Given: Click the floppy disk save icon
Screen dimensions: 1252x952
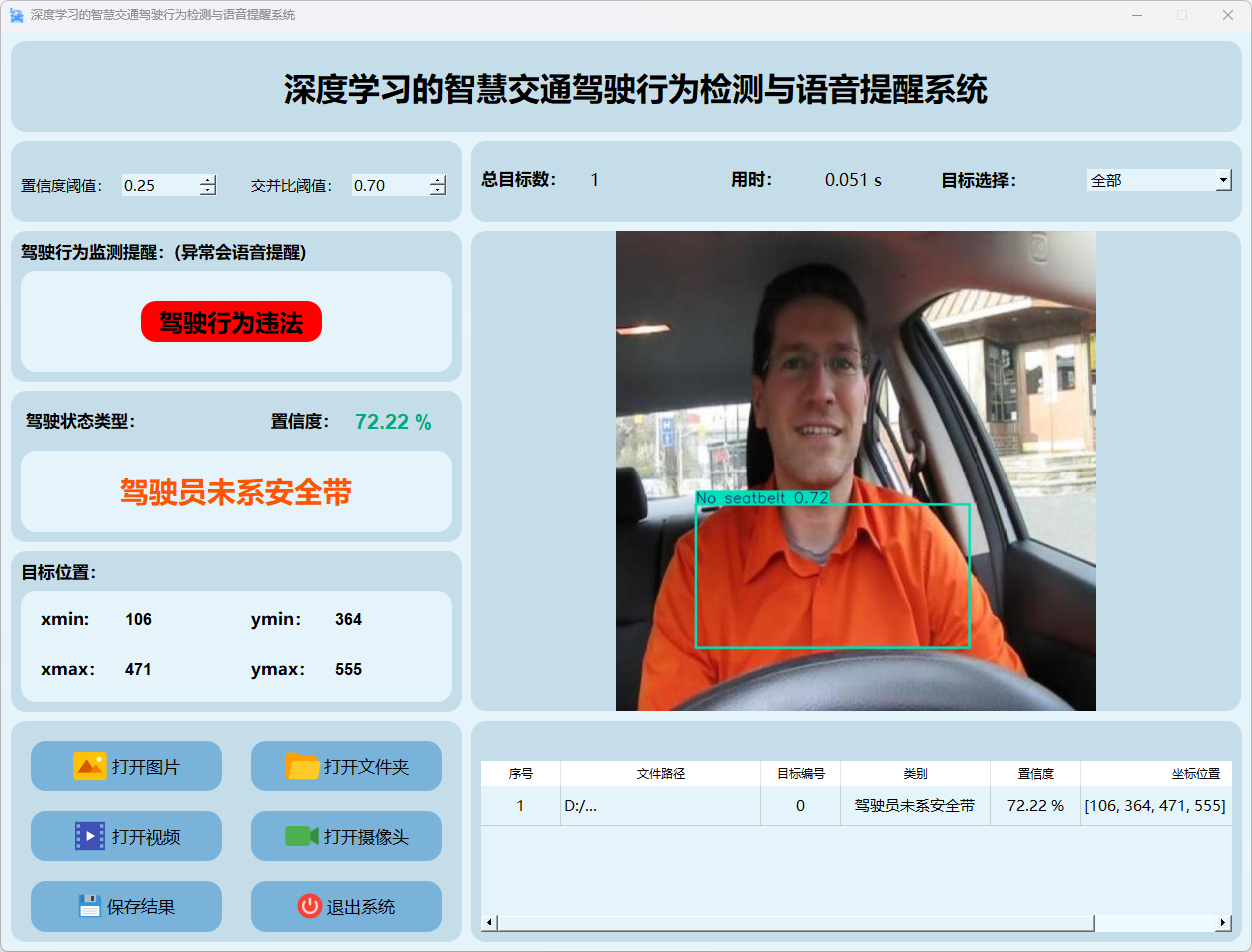Looking at the screenshot, I should 90,906.
